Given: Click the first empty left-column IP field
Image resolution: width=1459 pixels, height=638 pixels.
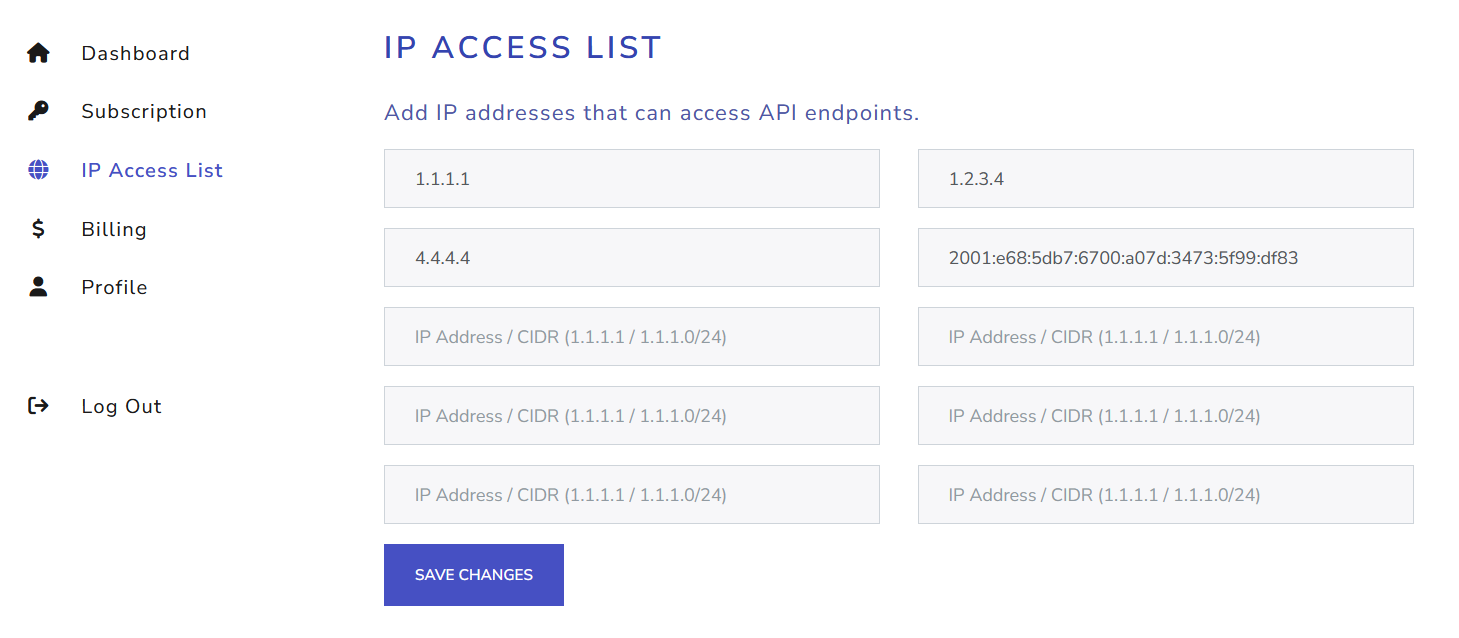Looking at the screenshot, I should [x=632, y=337].
